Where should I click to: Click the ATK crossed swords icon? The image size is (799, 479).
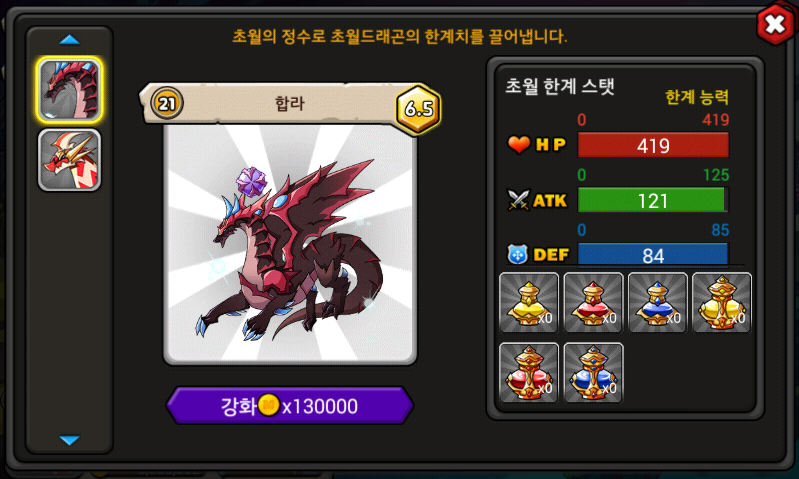point(518,200)
